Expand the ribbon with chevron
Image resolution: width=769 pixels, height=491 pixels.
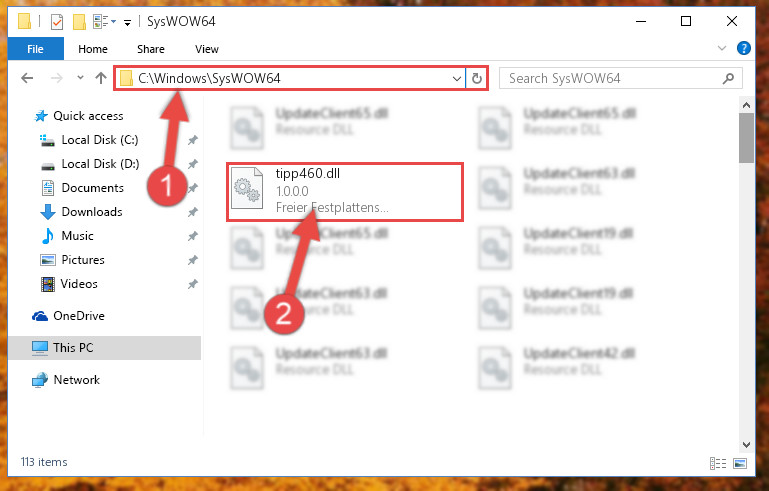click(x=722, y=48)
